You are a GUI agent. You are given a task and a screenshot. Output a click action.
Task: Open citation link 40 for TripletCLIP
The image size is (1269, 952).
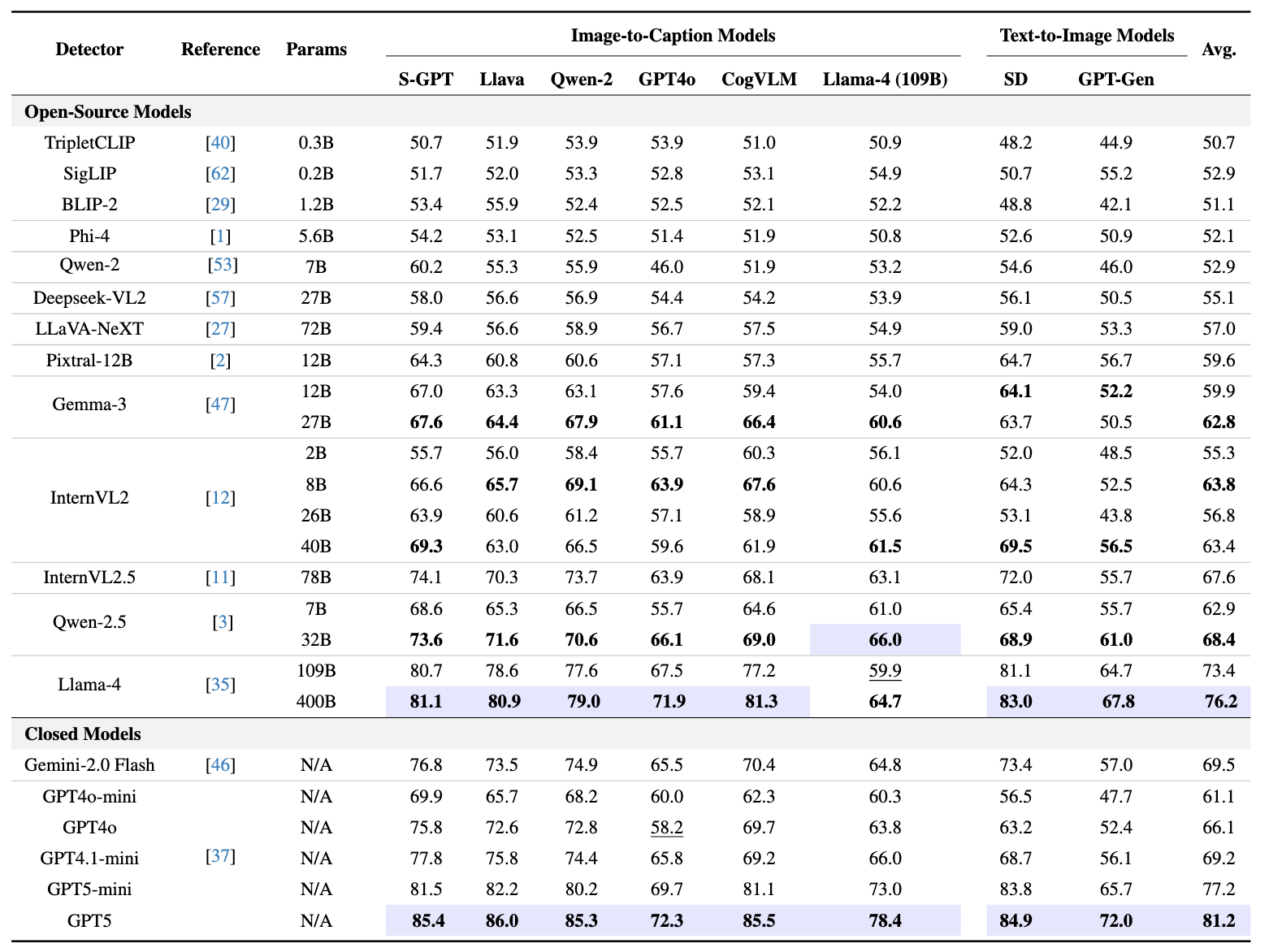[x=220, y=143]
